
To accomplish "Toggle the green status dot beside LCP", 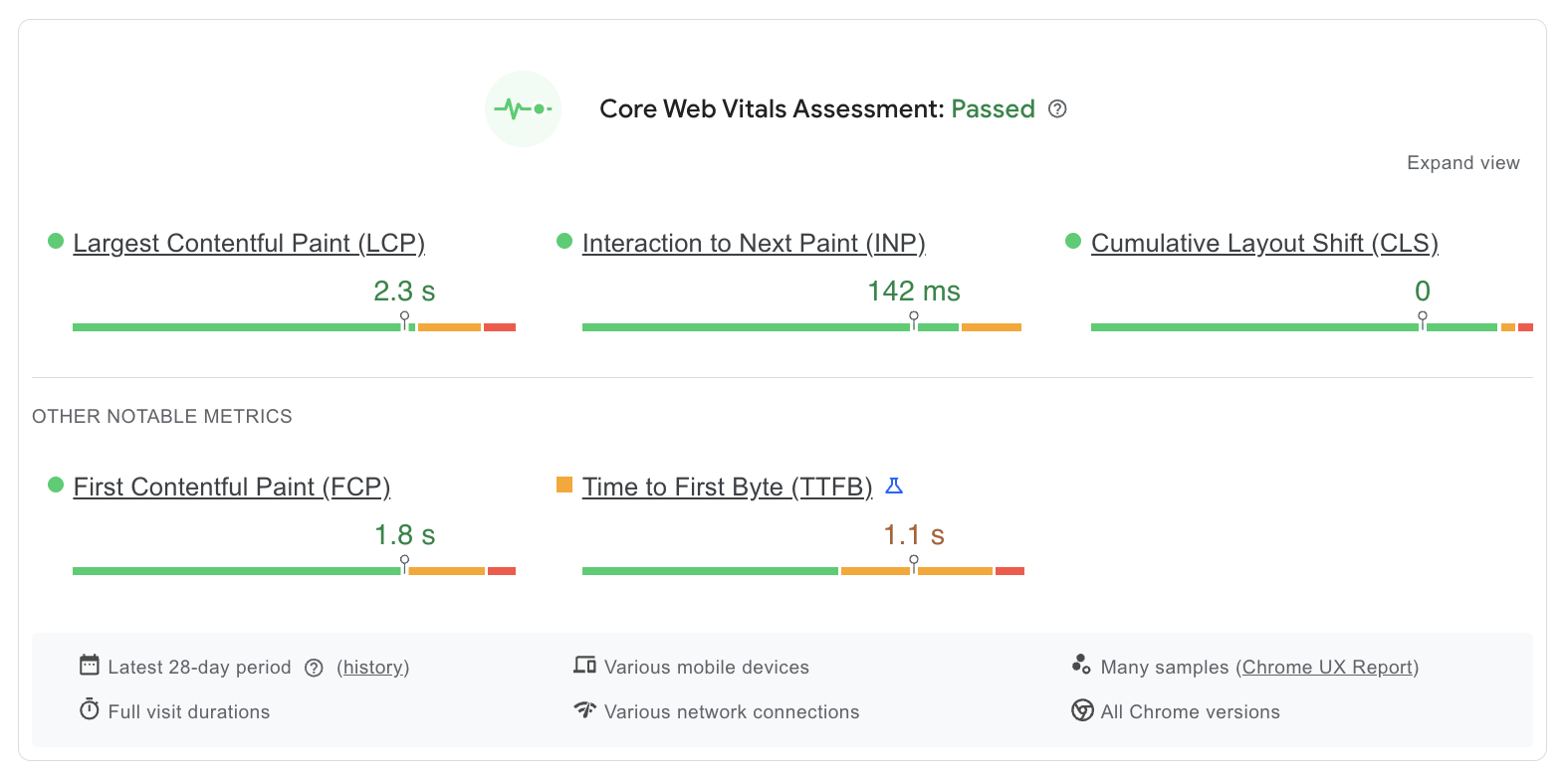I will tap(56, 240).
